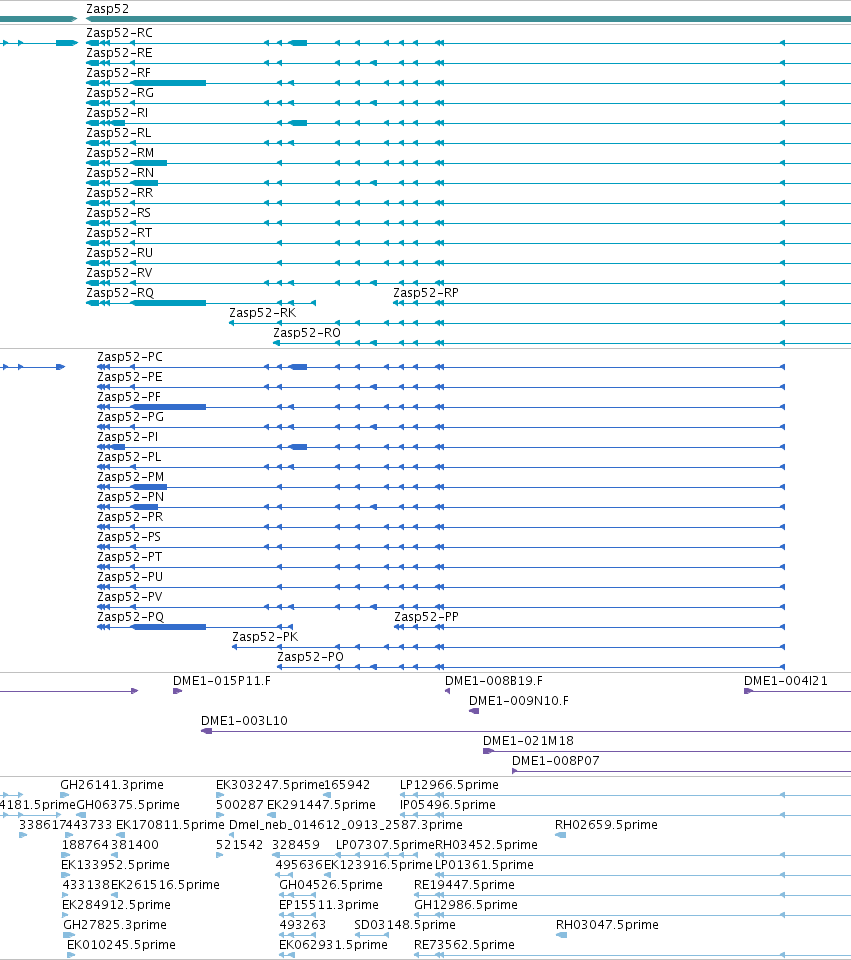The width and height of the screenshot is (851, 960).
Task: Click the Zasp52-PI protein label
Action: coord(128,437)
